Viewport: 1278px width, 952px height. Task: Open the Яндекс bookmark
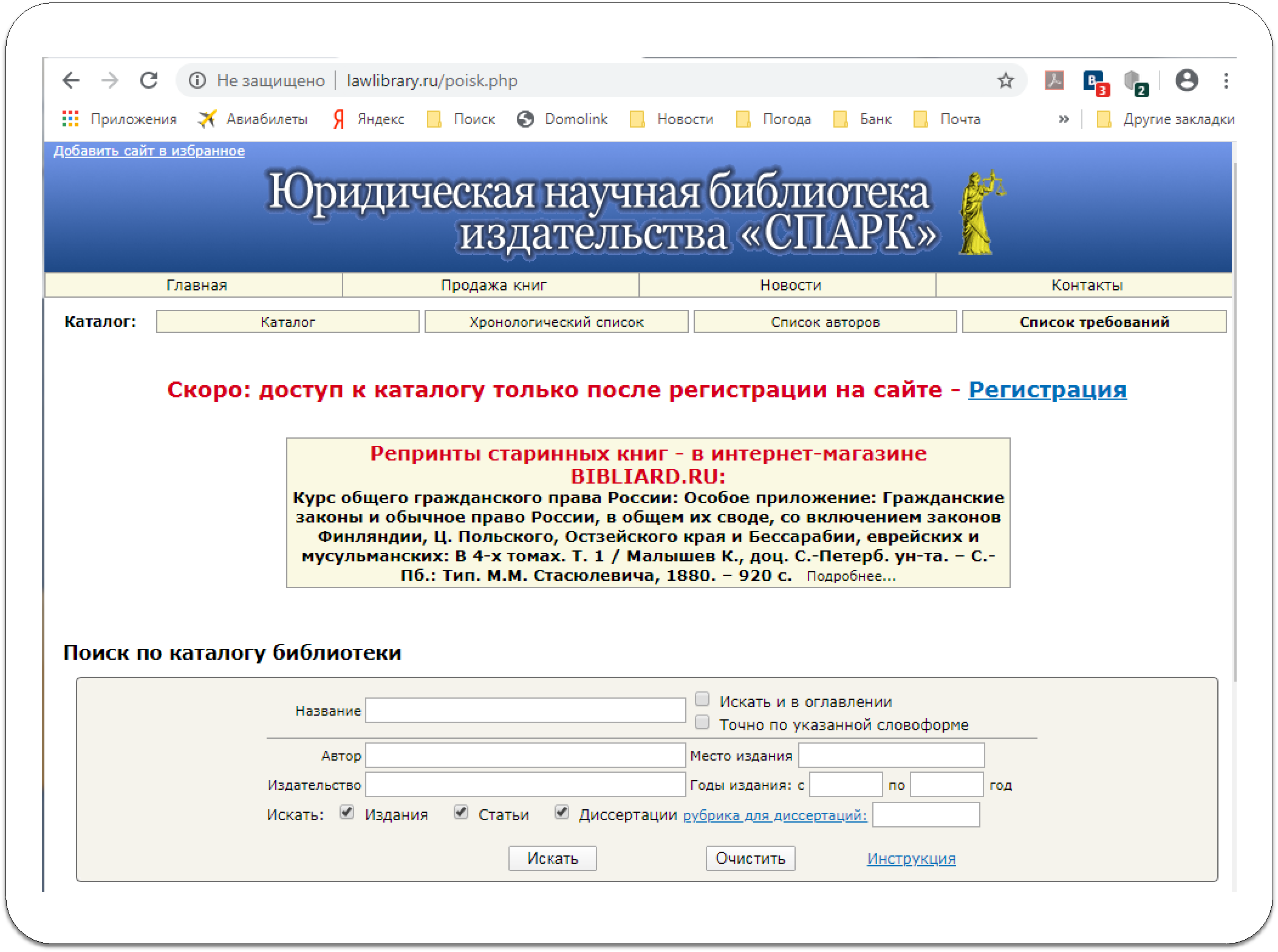pos(368,119)
